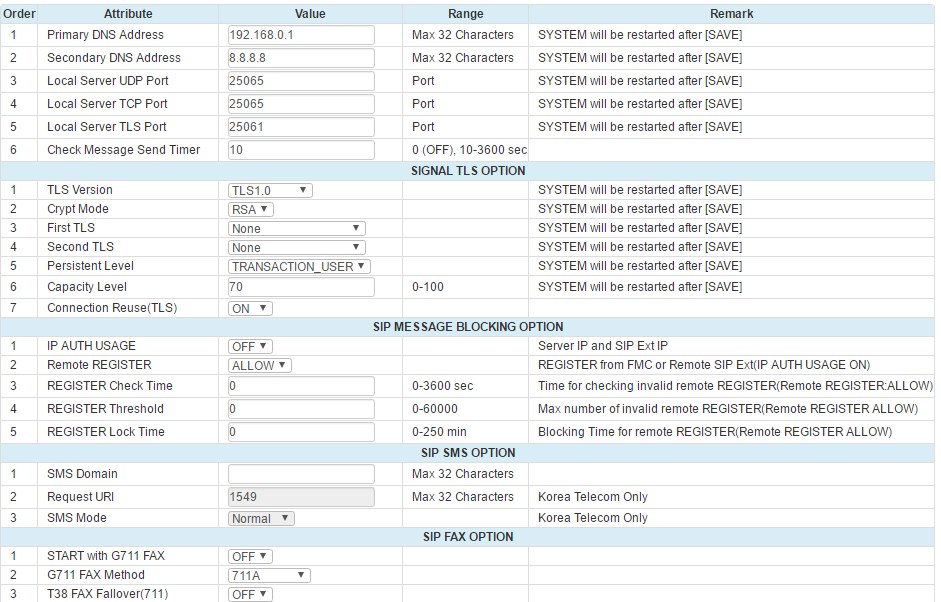This screenshot has width=941, height=602.
Task: Change the Remote REGISTER dropdown
Action: point(260,365)
